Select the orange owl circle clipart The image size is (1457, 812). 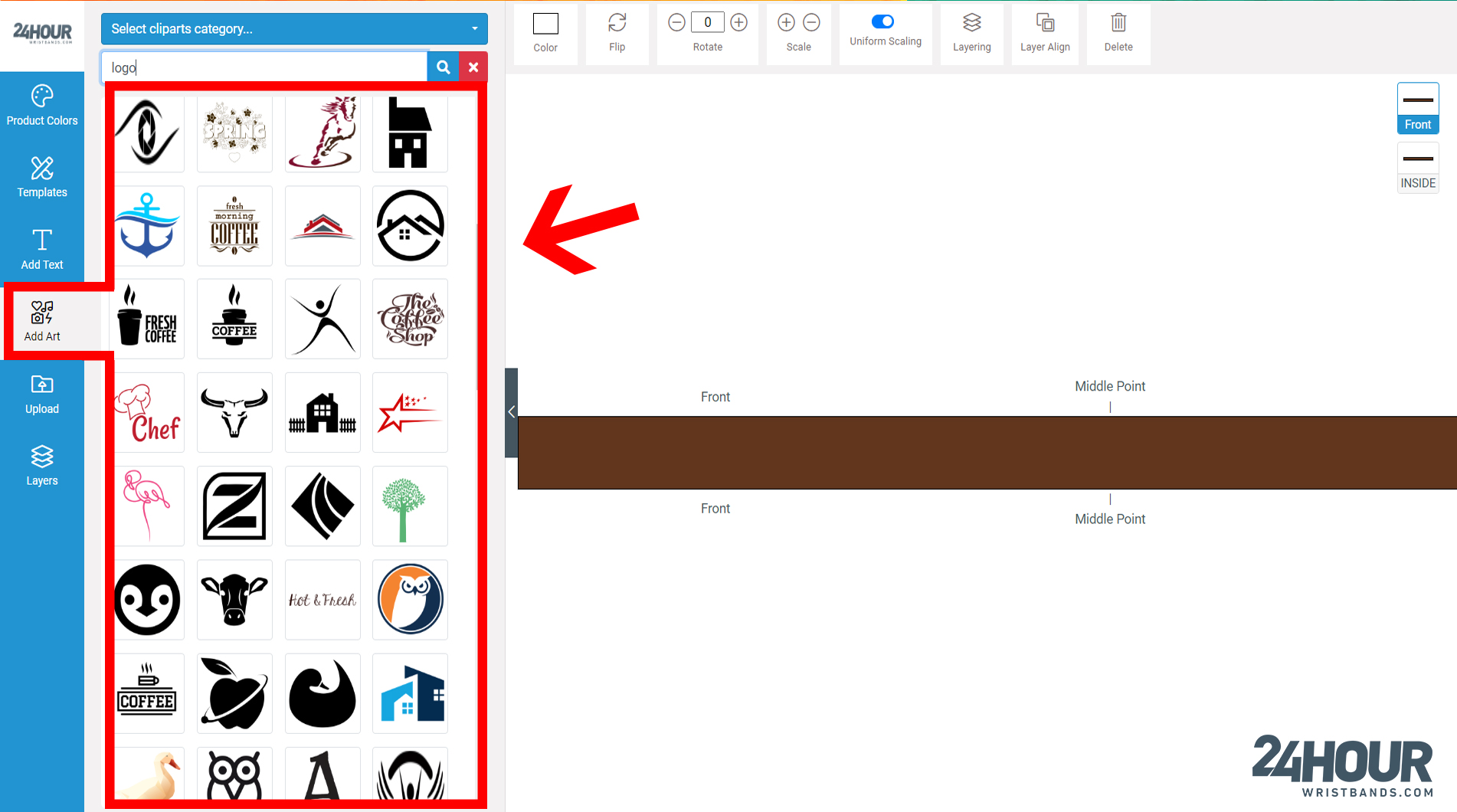point(410,600)
